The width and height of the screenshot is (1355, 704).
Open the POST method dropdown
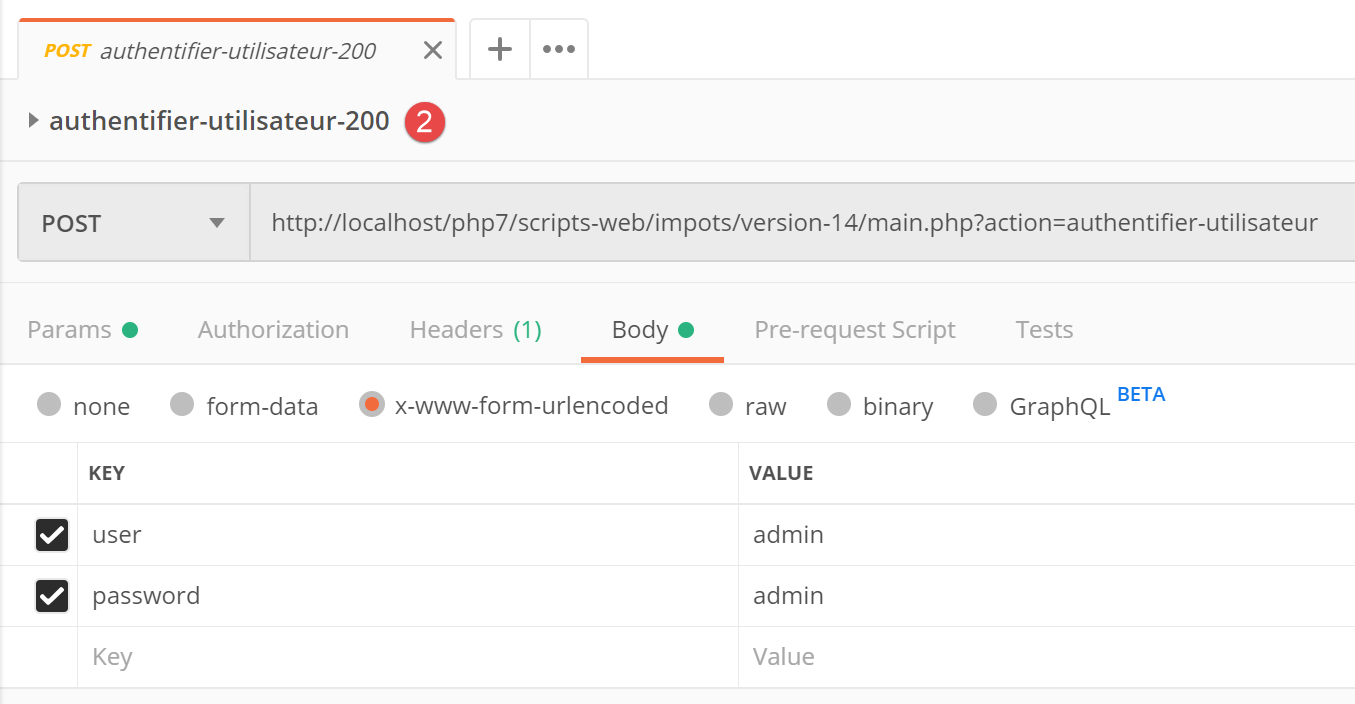pos(133,223)
